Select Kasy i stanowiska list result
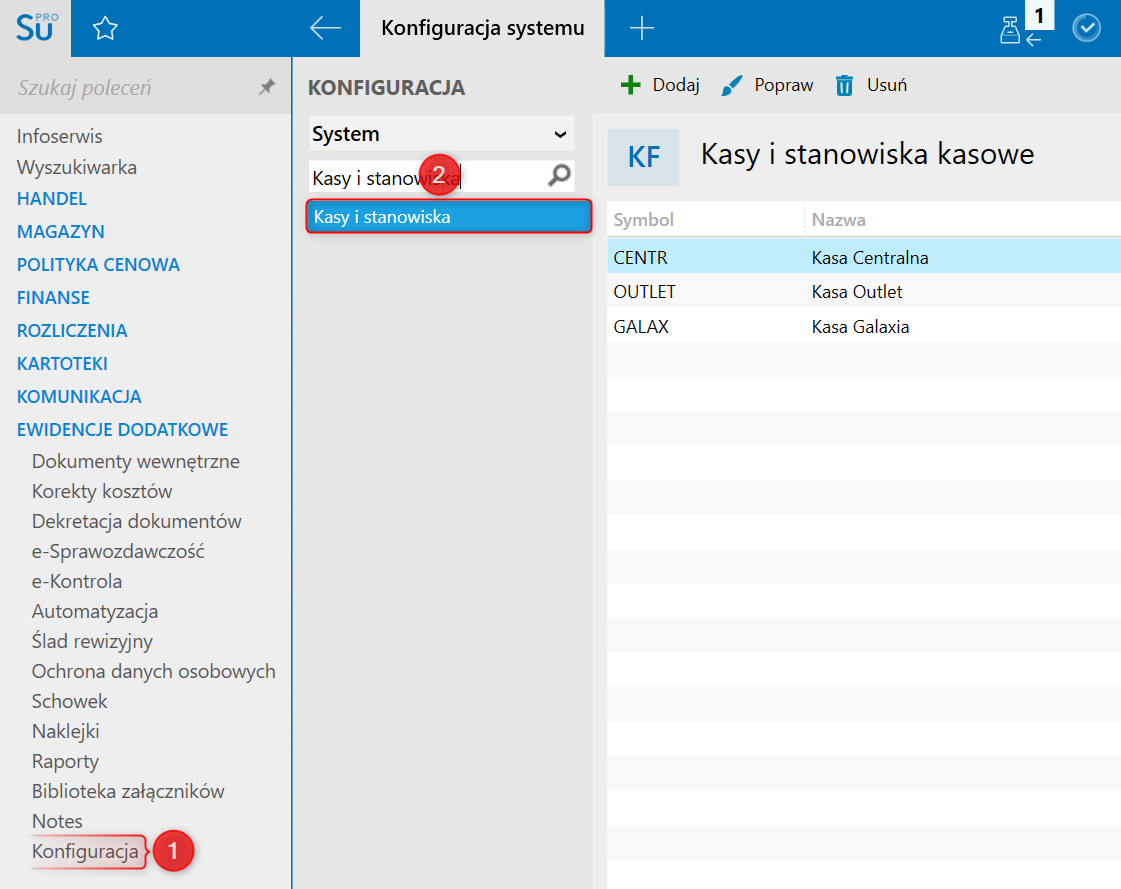Screen dimensions: 1121x889 [x=448, y=217]
